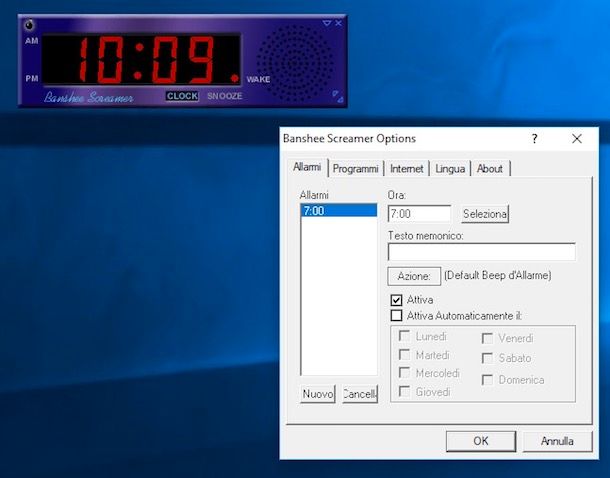Viewport: 610px width, 478px height.
Task: Enable Attiva Automaticamente il option
Action: point(397,315)
